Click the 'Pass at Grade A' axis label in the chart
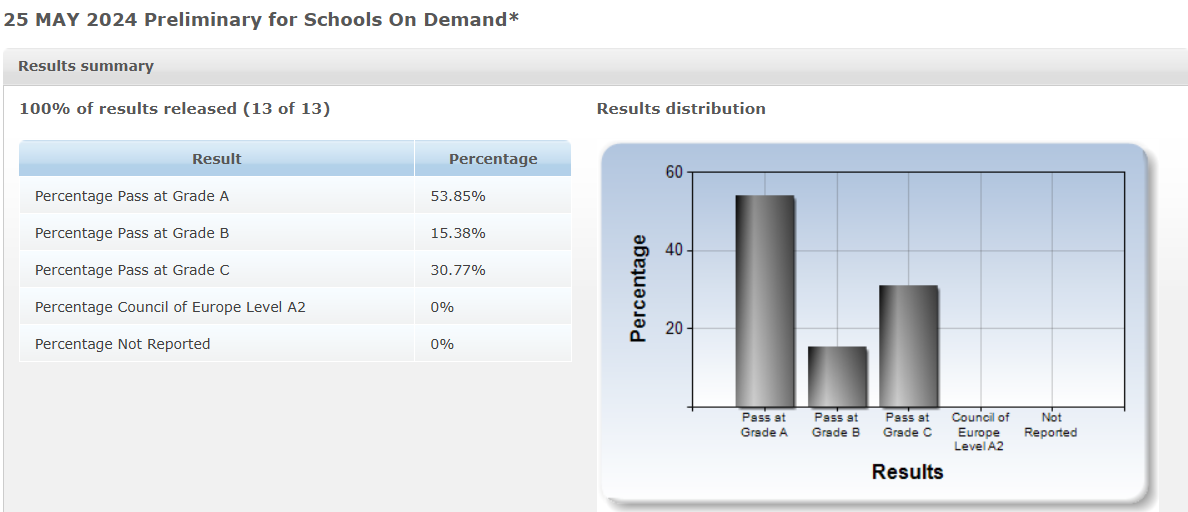The image size is (1188, 512). (764, 425)
